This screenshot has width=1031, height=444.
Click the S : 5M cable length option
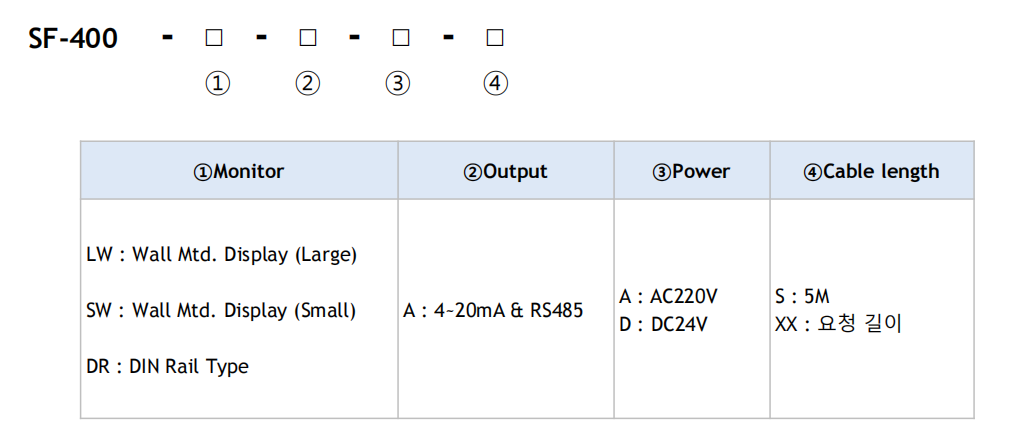[802, 297]
